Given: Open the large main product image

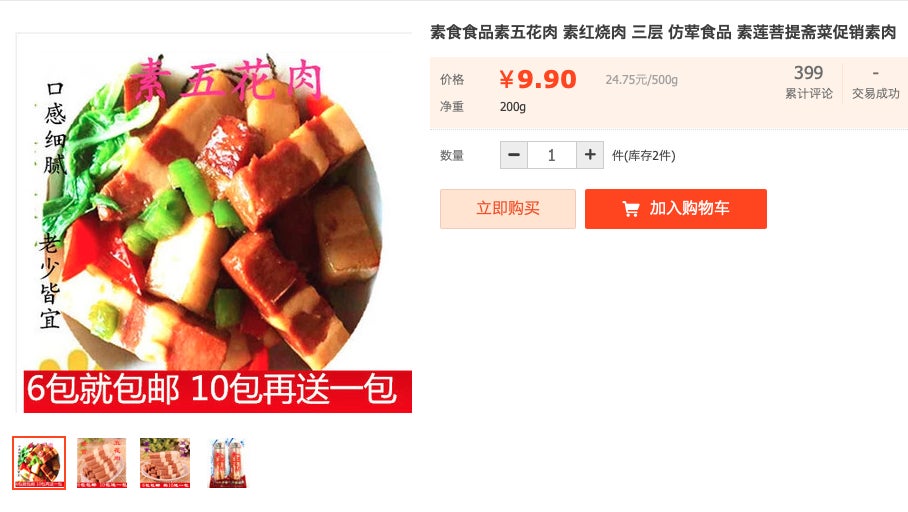Looking at the screenshot, I should tap(214, 223).
